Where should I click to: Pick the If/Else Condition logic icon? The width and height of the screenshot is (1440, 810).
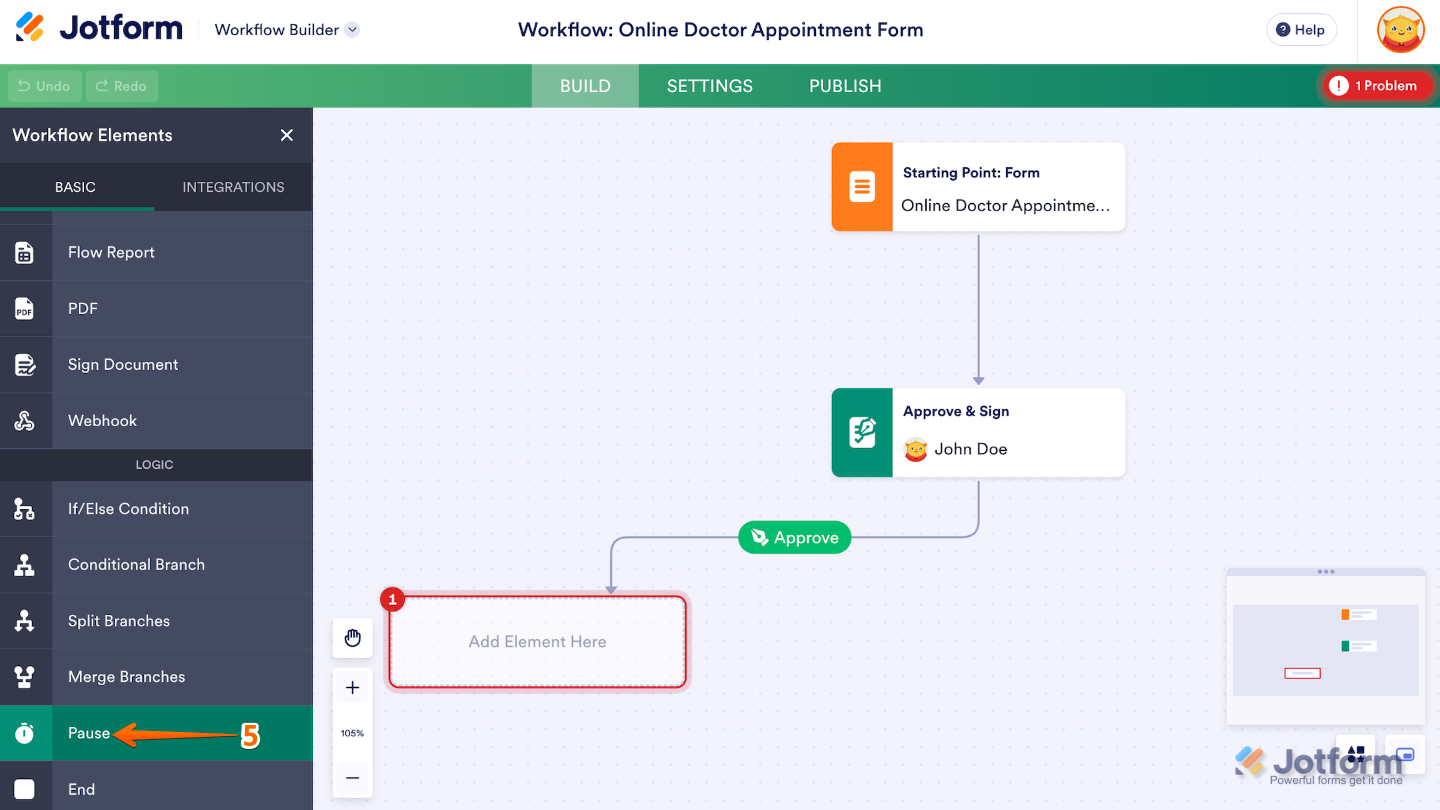[25, 509]
